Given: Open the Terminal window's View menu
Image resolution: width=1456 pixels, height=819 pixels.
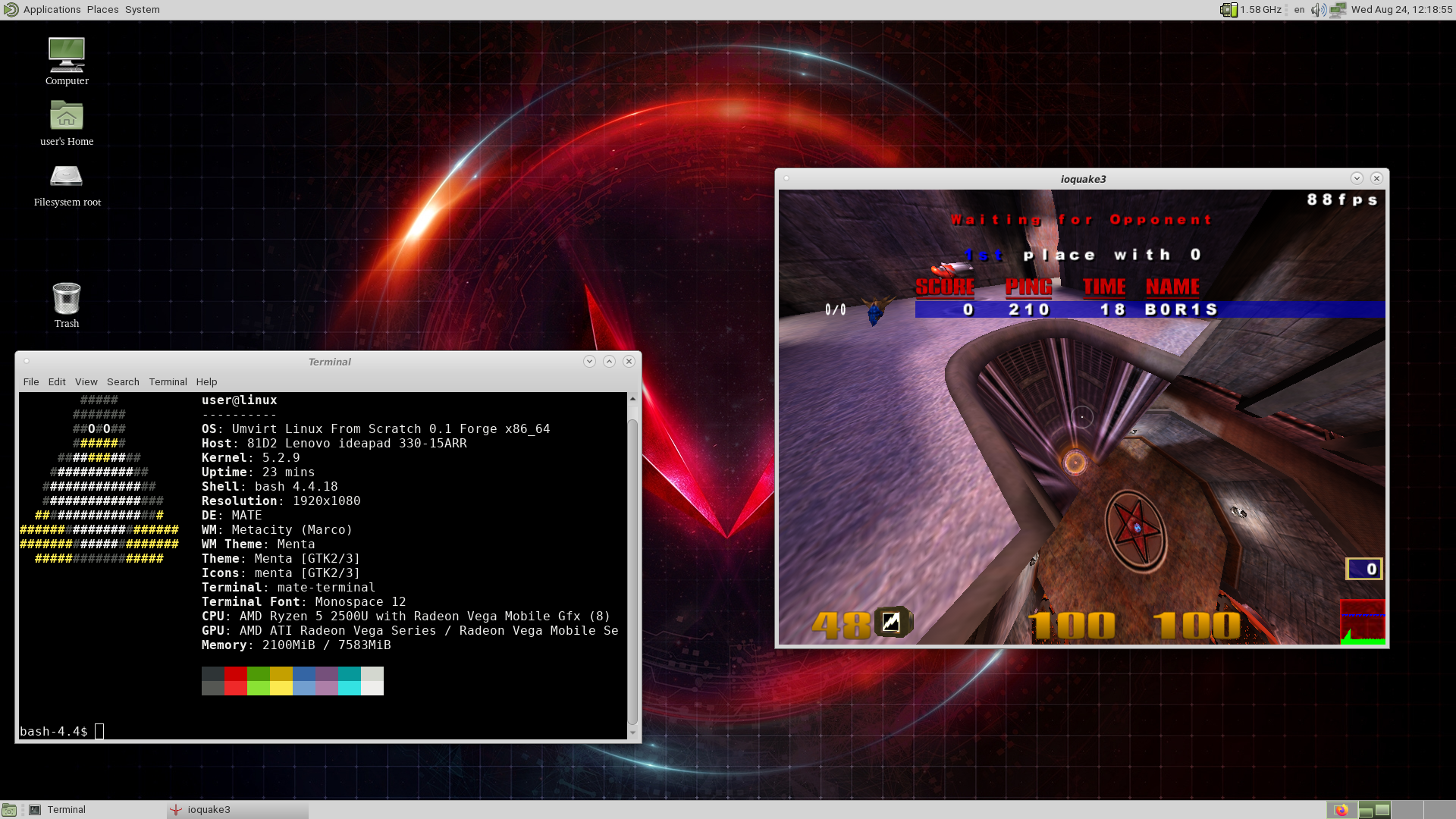Looking at the screenshot, I should (86, 381).
